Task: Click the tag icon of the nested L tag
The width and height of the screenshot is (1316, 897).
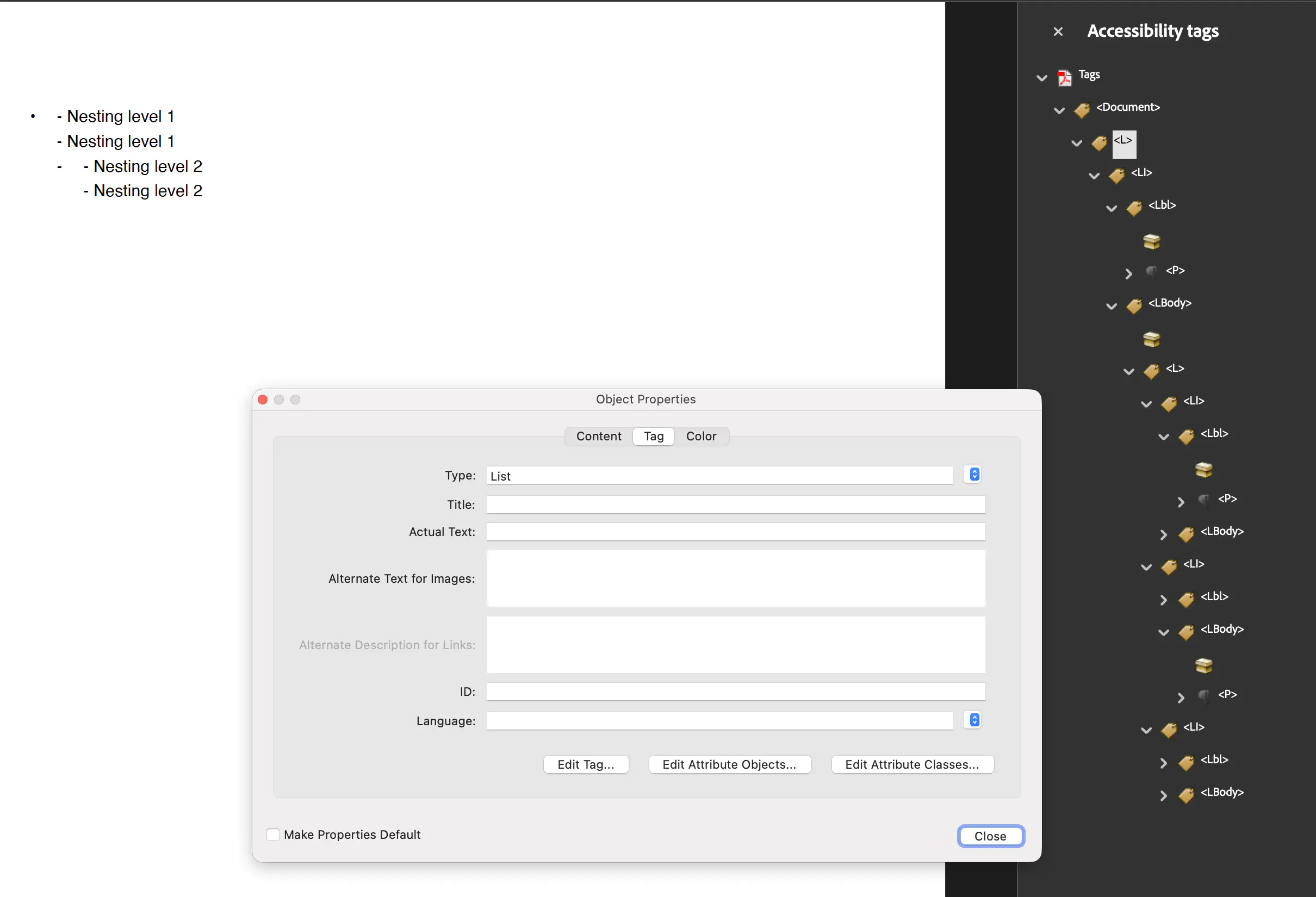Action: coord(1151,371)
